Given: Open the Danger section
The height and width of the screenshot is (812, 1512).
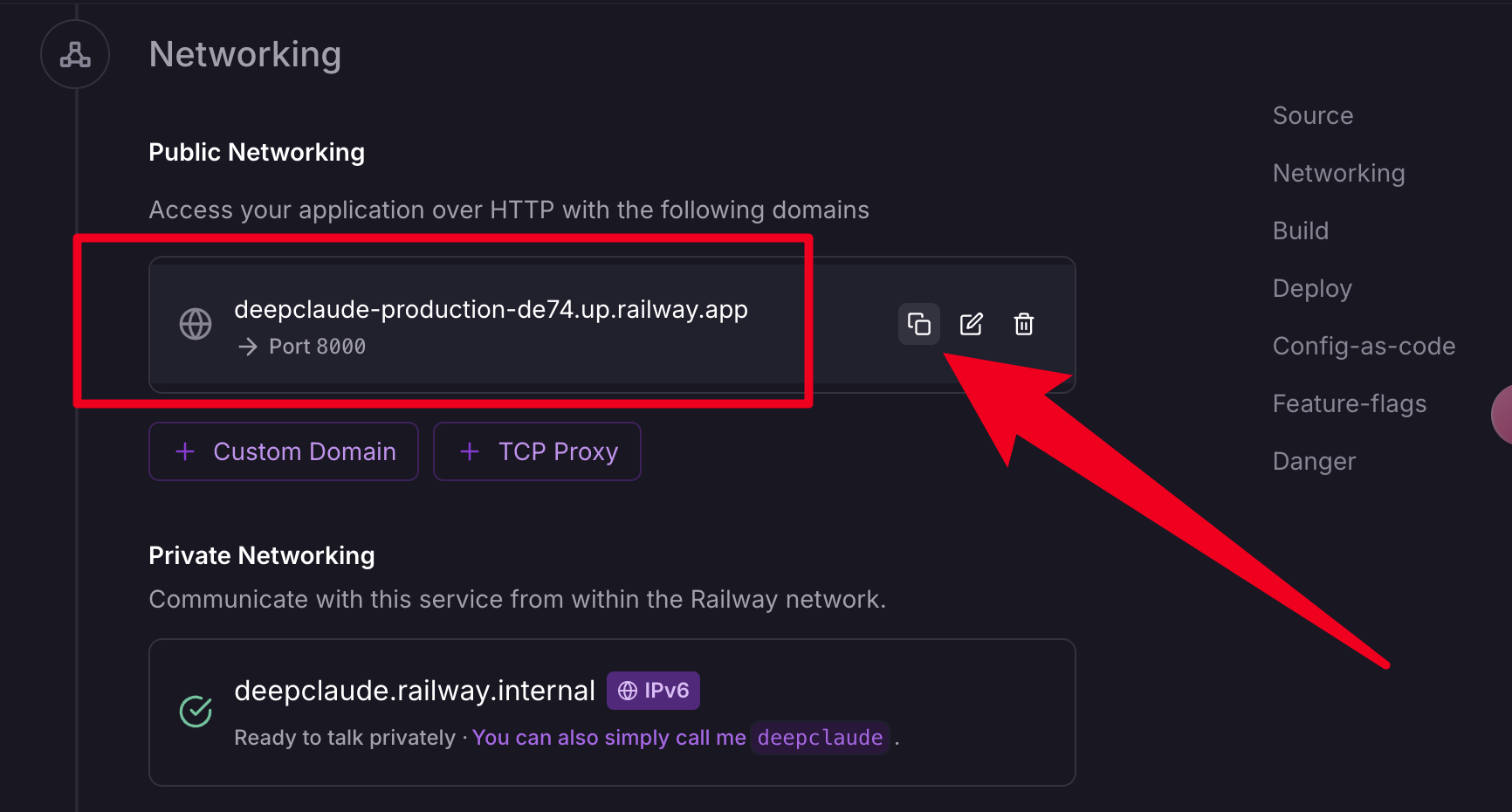Looking at the screenshot, I should [1313, 461].
